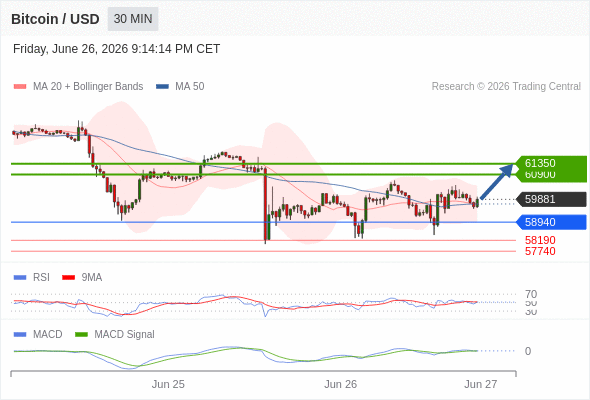Click the 30 MIN timeframe badge
This screenshot has width=590, height=400.
[133, 19]
